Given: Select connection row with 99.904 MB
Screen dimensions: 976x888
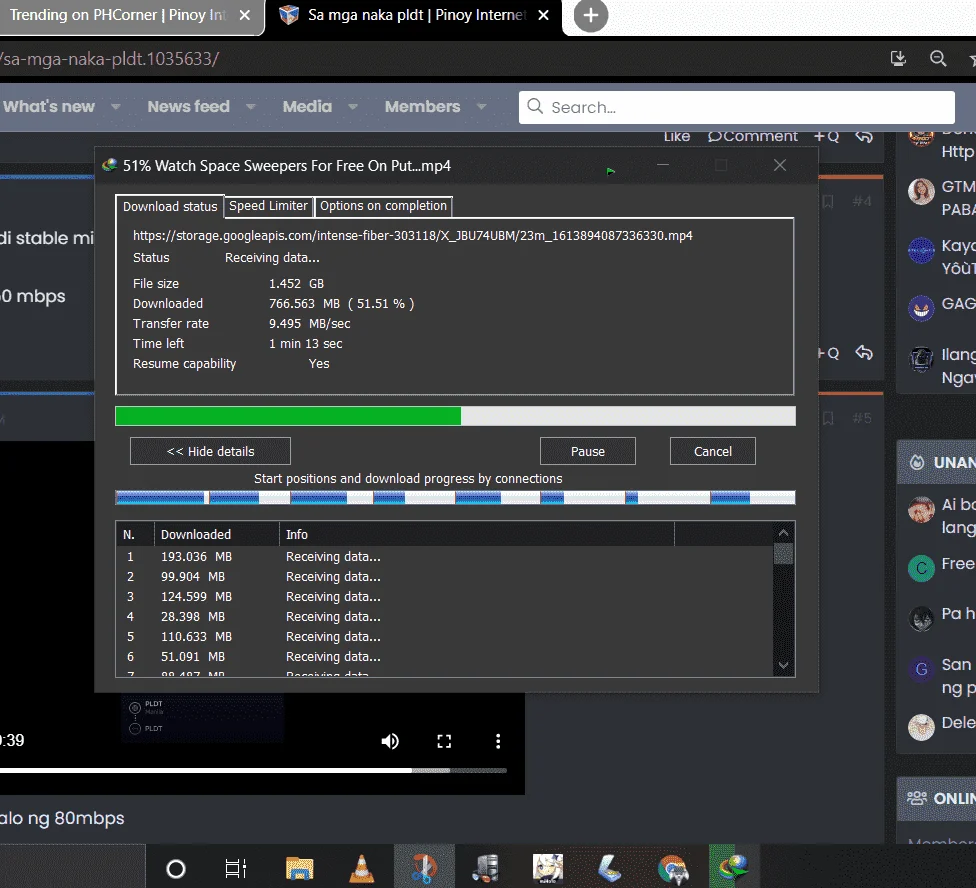Looking at the screenshot, I should 444,576.
